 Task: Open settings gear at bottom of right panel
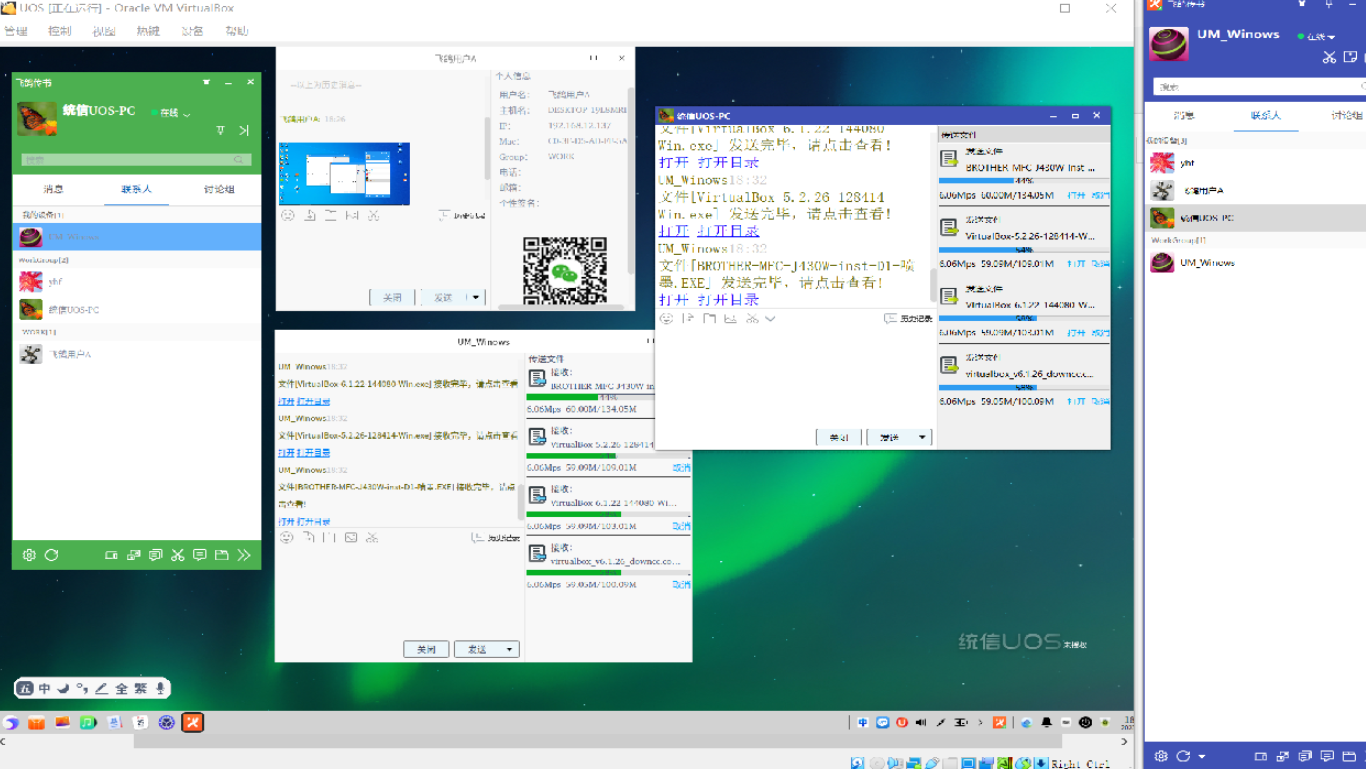tap(1161, 756)
